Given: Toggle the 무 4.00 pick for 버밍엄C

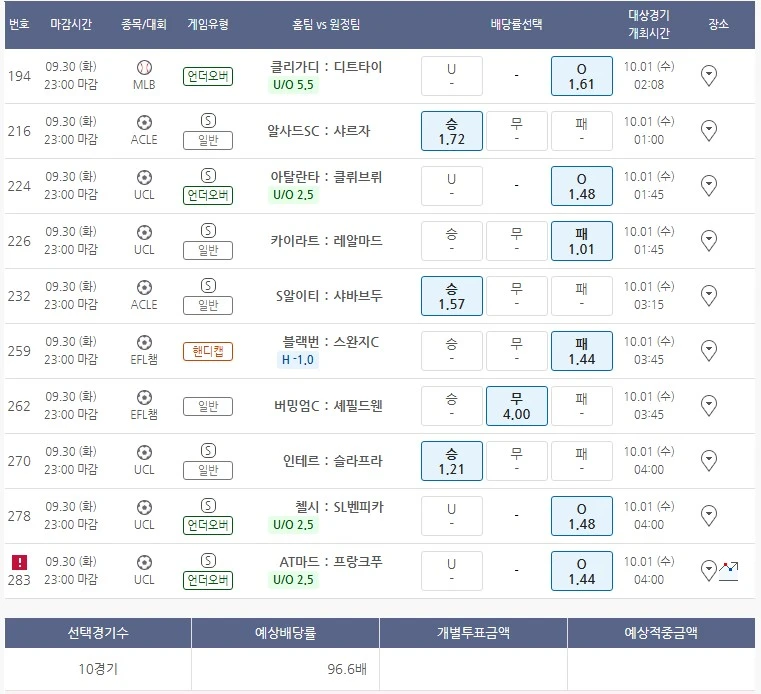Looking at the screenshot, I should click(516, 406).
